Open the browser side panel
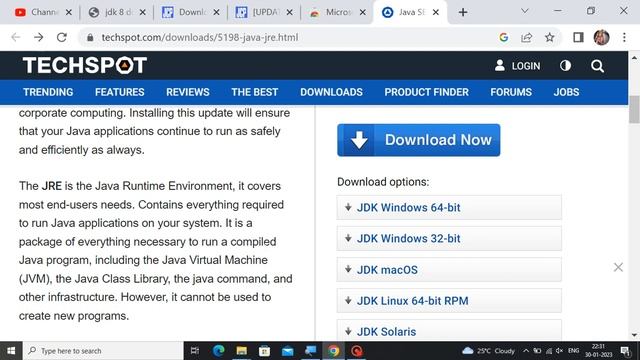The width and height of the screenshot is (640, 360). (x=578, y=38)
